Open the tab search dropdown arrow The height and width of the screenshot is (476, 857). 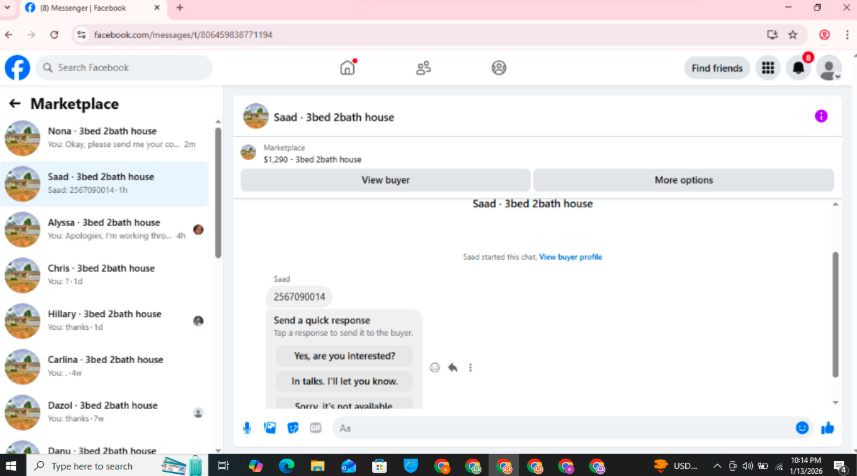[8, 8]
